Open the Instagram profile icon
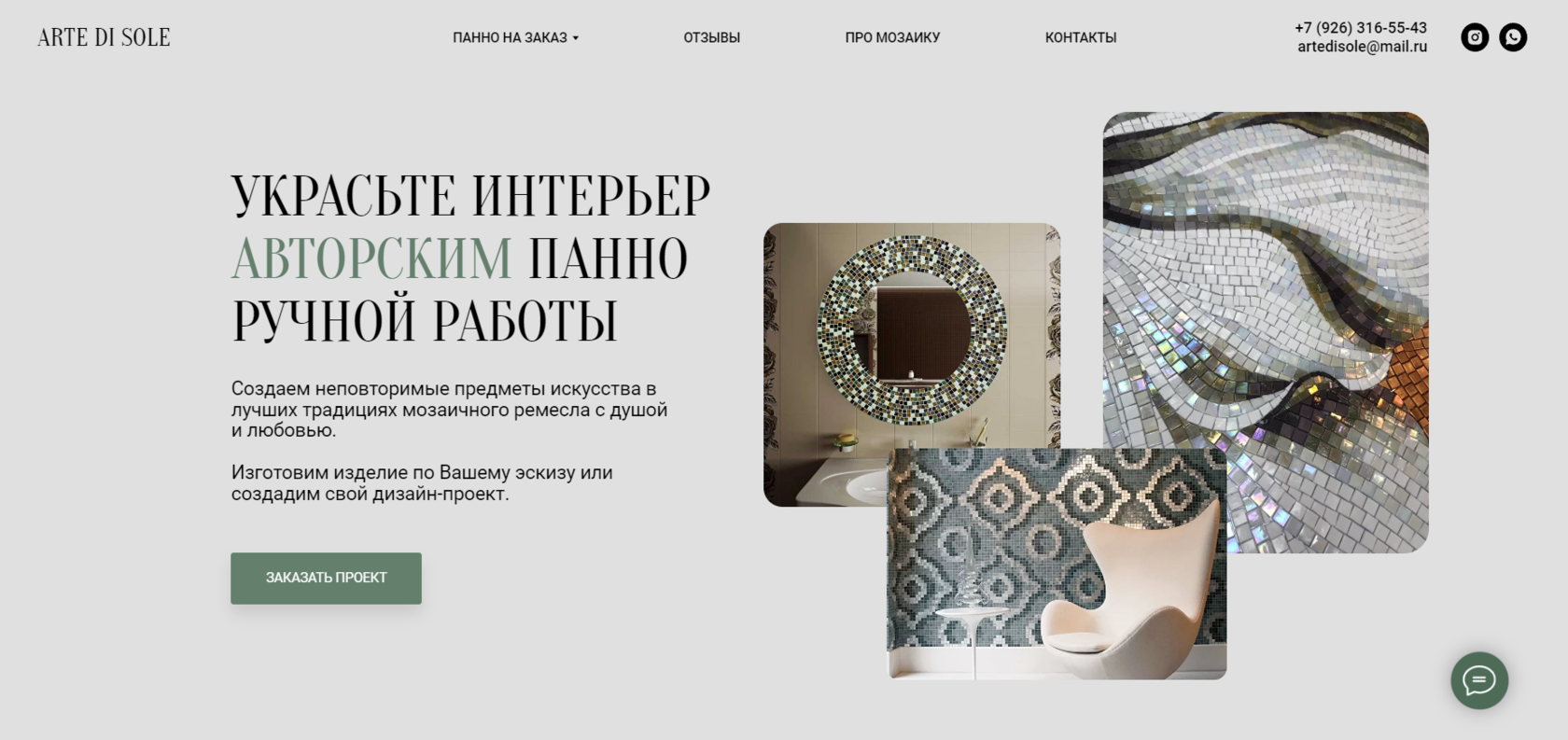Image resolution: width=1568 pixels, height=740 pixels. [1475, 37]
